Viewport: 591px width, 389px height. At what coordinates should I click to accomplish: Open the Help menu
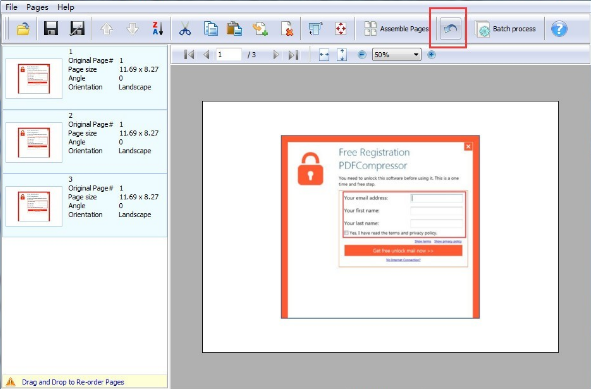66,7
